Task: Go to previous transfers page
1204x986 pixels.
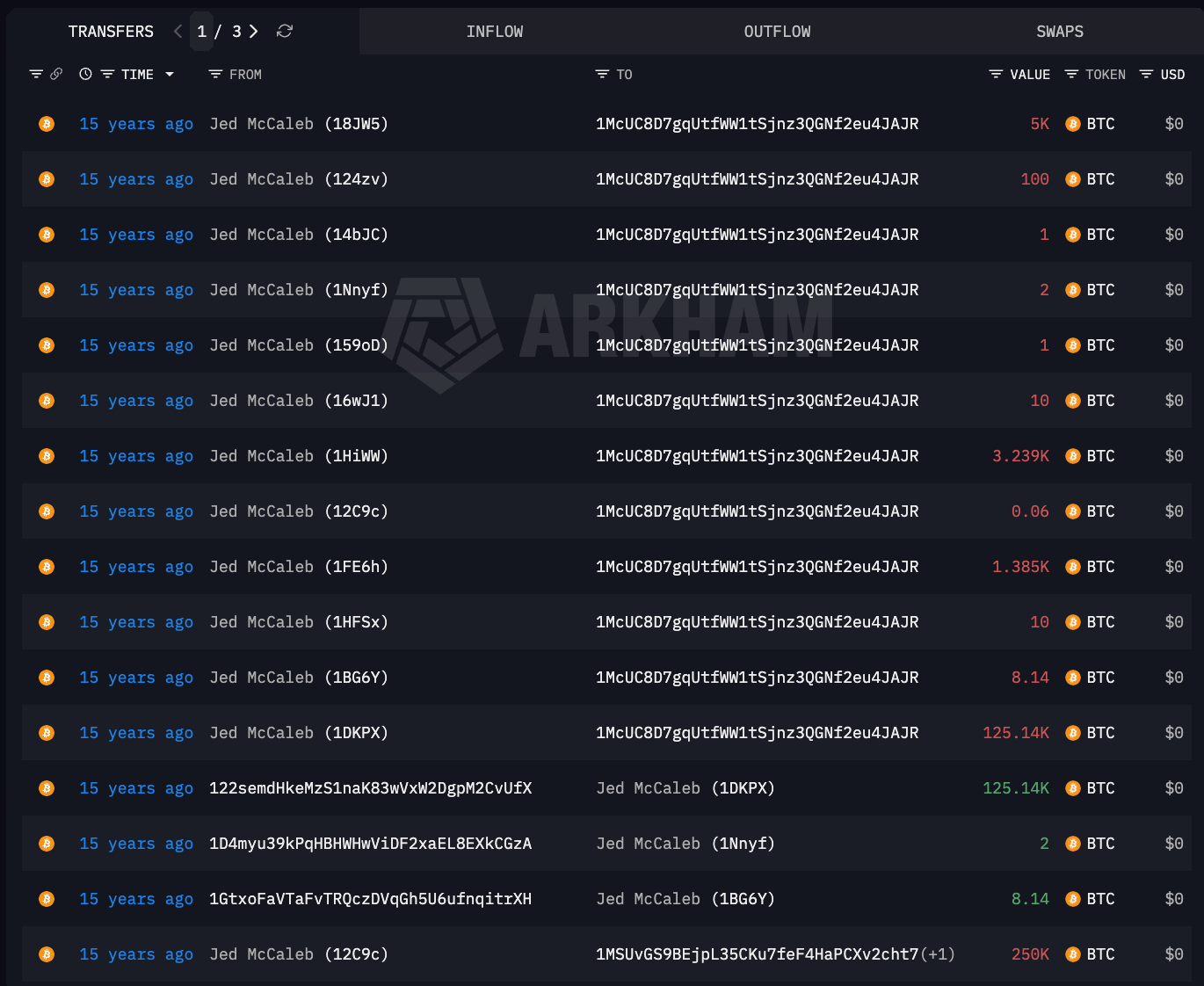Action: (178, 32)
